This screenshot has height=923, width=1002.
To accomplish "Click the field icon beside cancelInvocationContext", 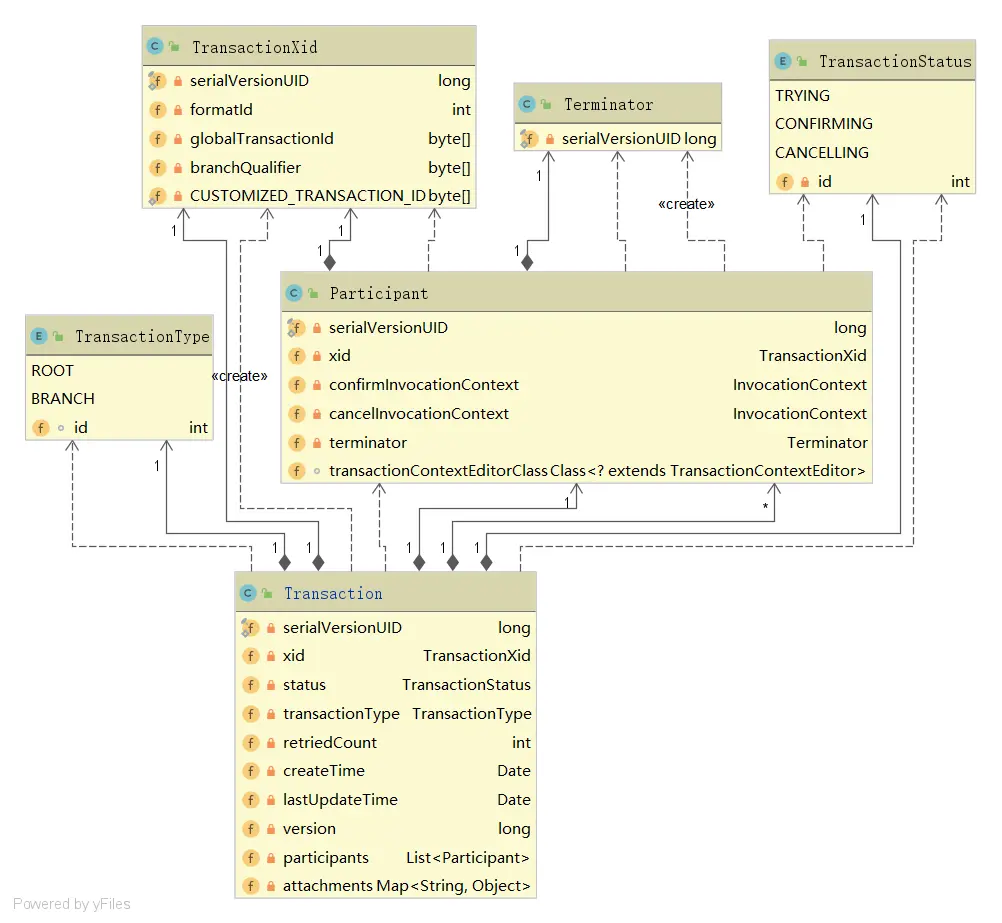I will click(x=297, y=414).
